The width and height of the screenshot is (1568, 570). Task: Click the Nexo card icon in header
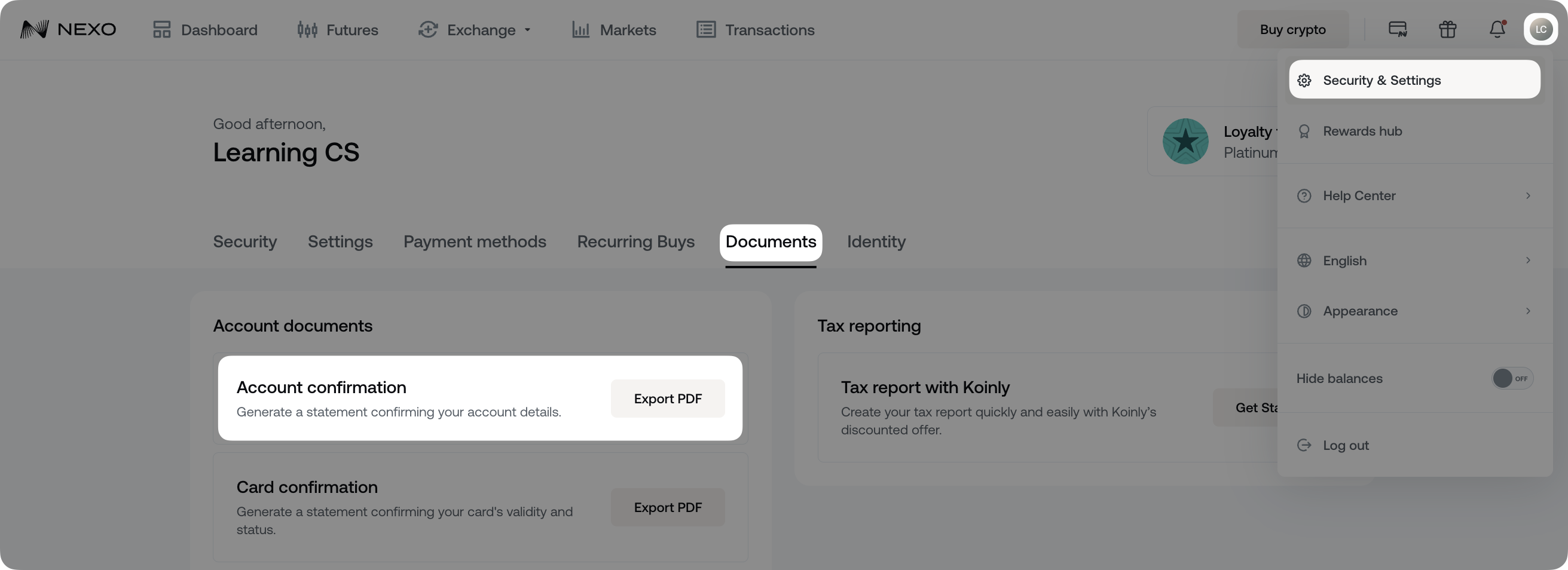1397,29
